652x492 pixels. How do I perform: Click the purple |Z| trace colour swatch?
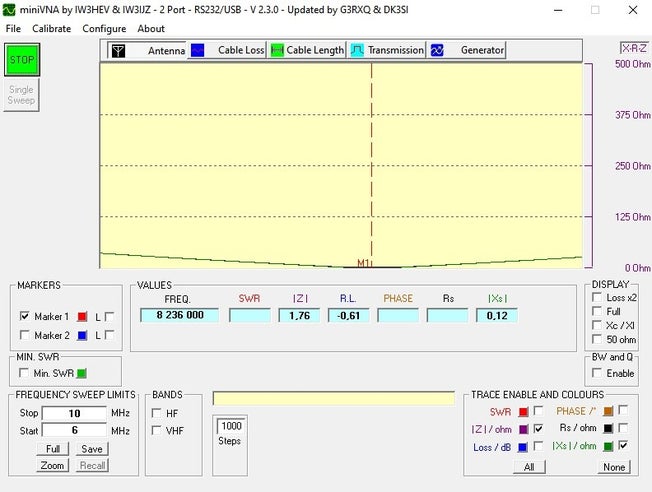tap(522, 428)
